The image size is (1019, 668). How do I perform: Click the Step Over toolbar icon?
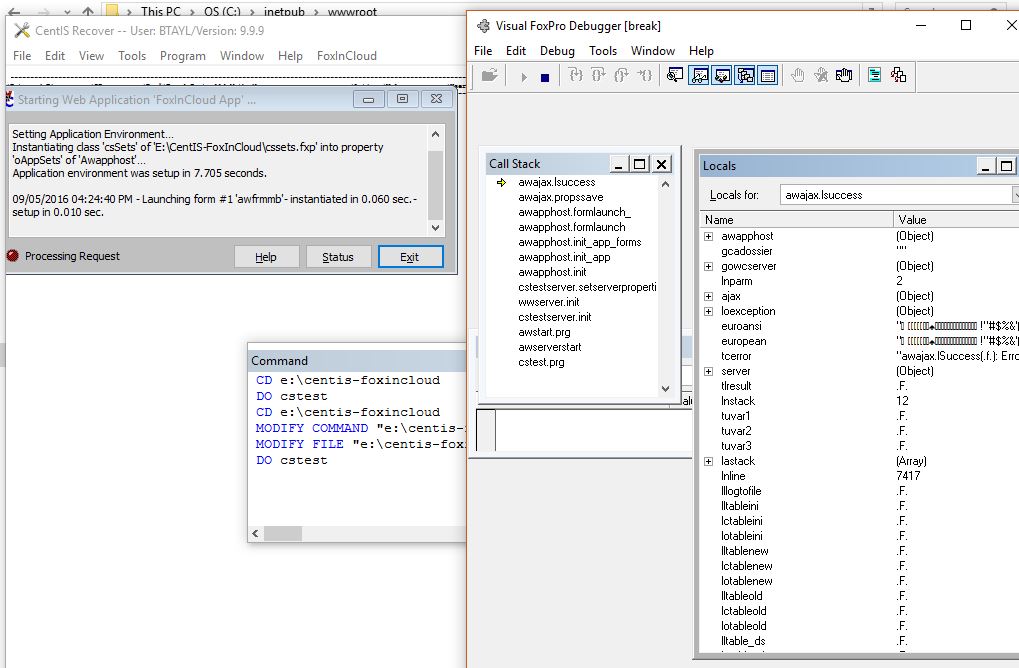(x=598, y=75)
